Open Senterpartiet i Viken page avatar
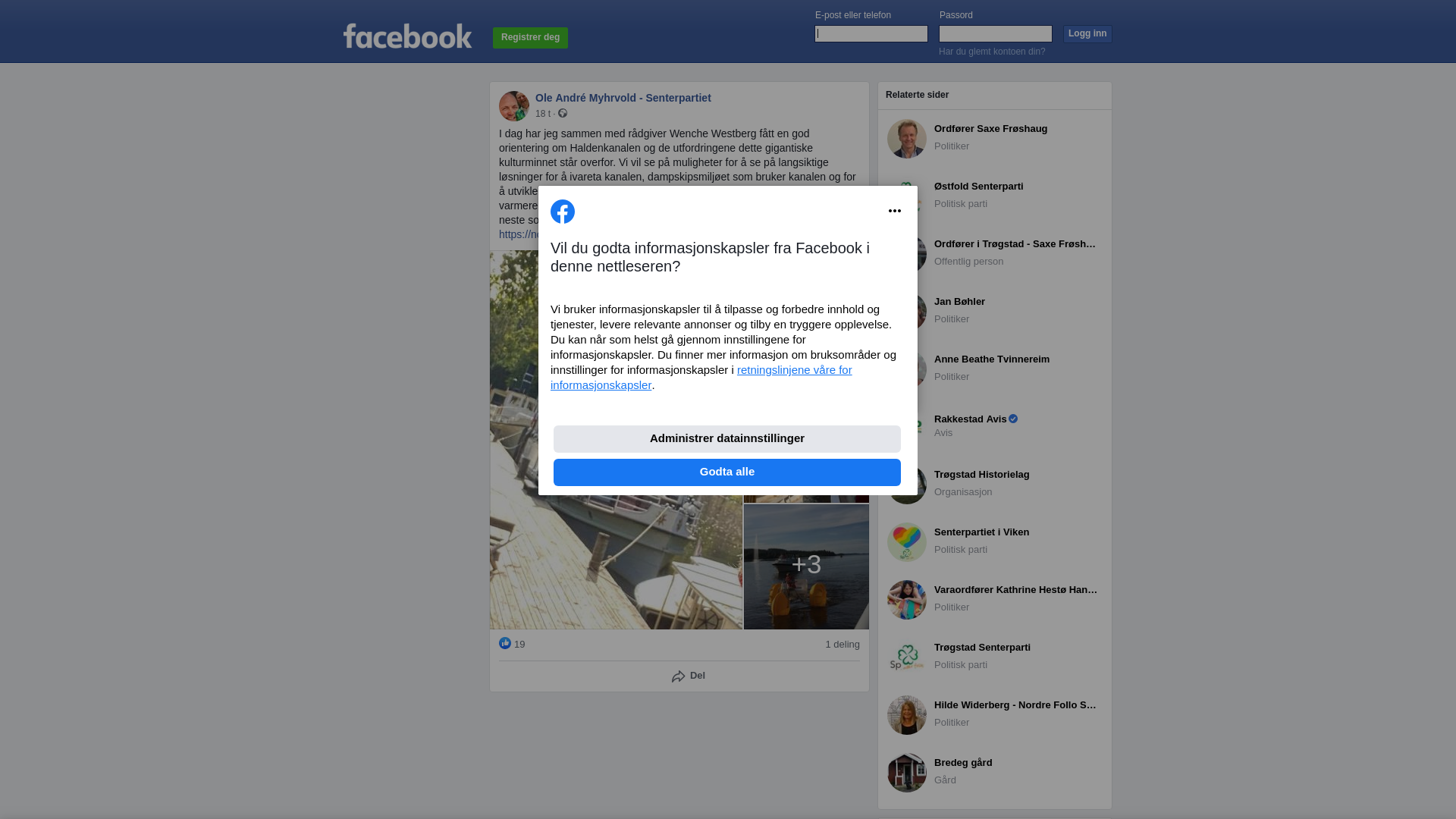The image size is (1456, 819). coord(907,542)
